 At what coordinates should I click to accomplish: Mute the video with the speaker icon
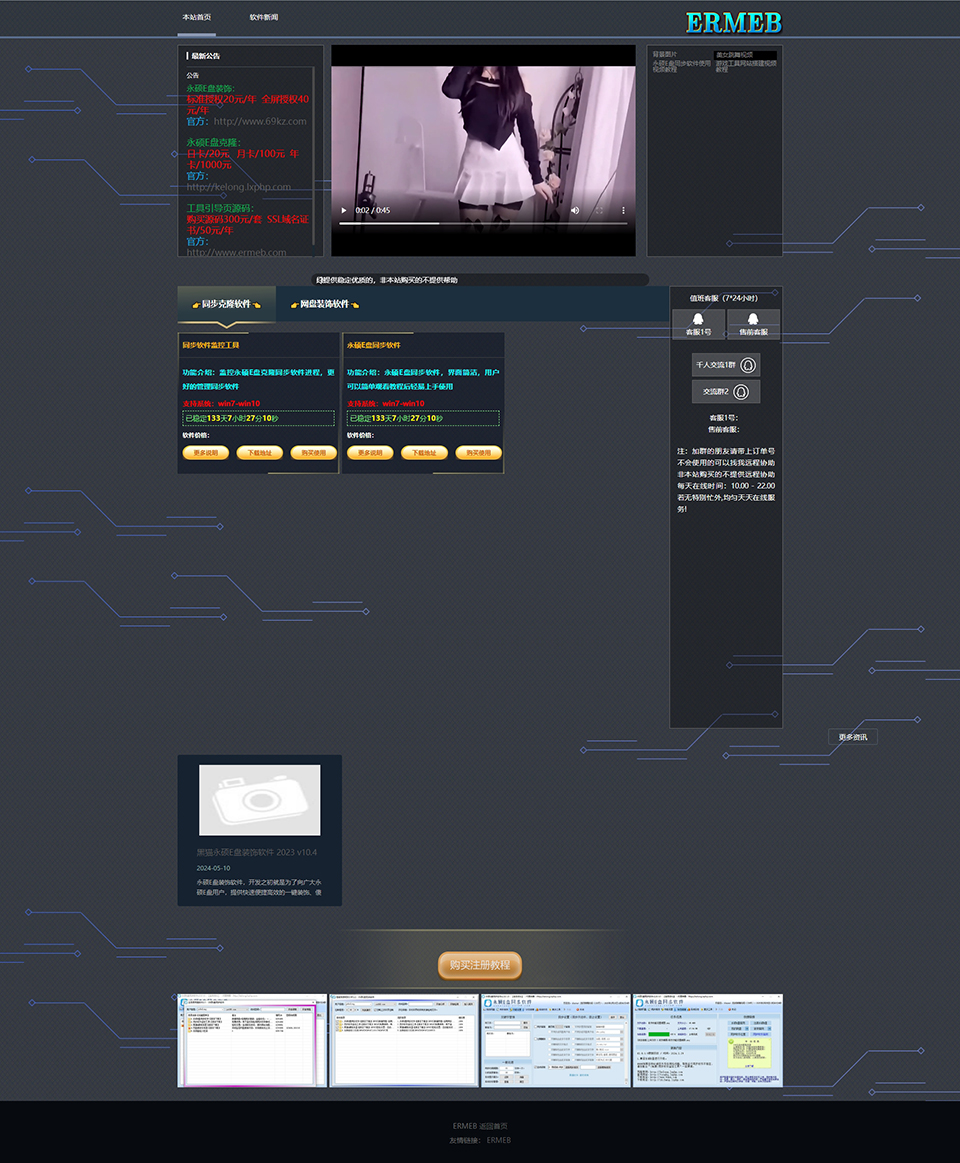point(575,211)
